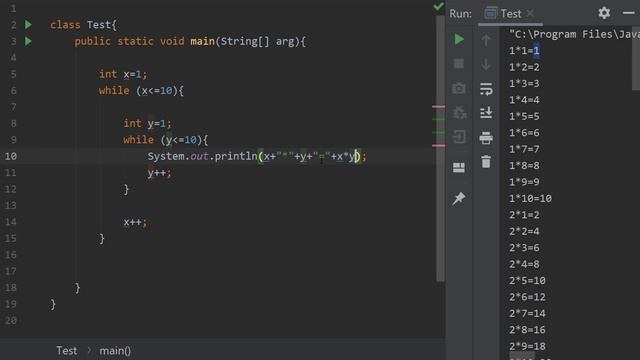Click on 'while (y<=10){' code line

coord(166,140)
